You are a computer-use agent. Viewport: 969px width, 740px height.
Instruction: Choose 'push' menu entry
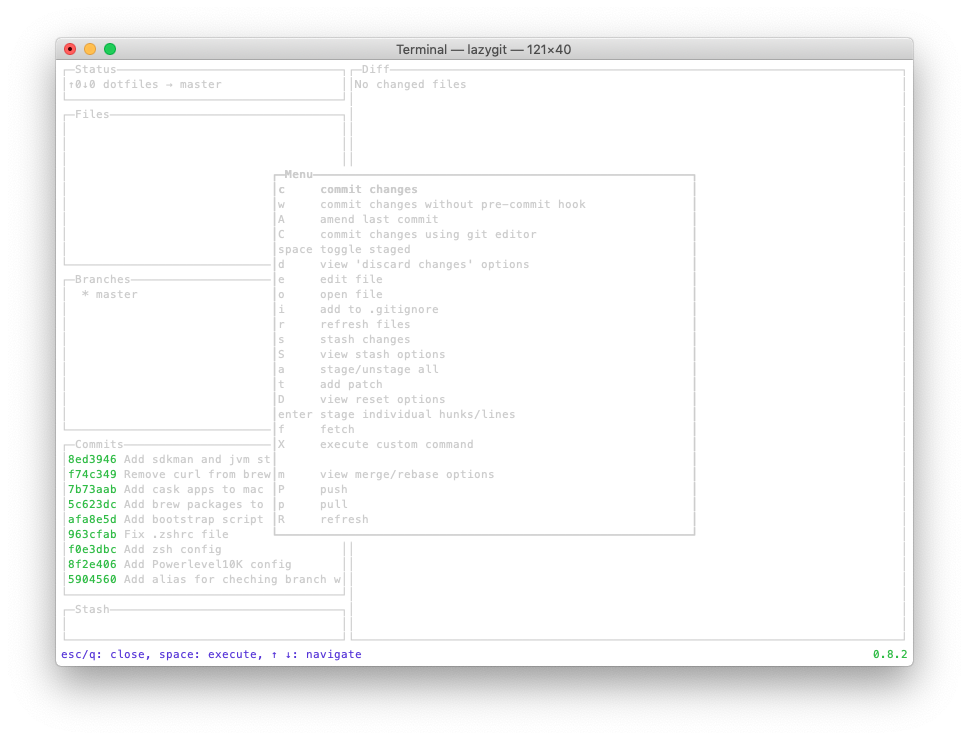pyautogui.click(x=484, y=489)
